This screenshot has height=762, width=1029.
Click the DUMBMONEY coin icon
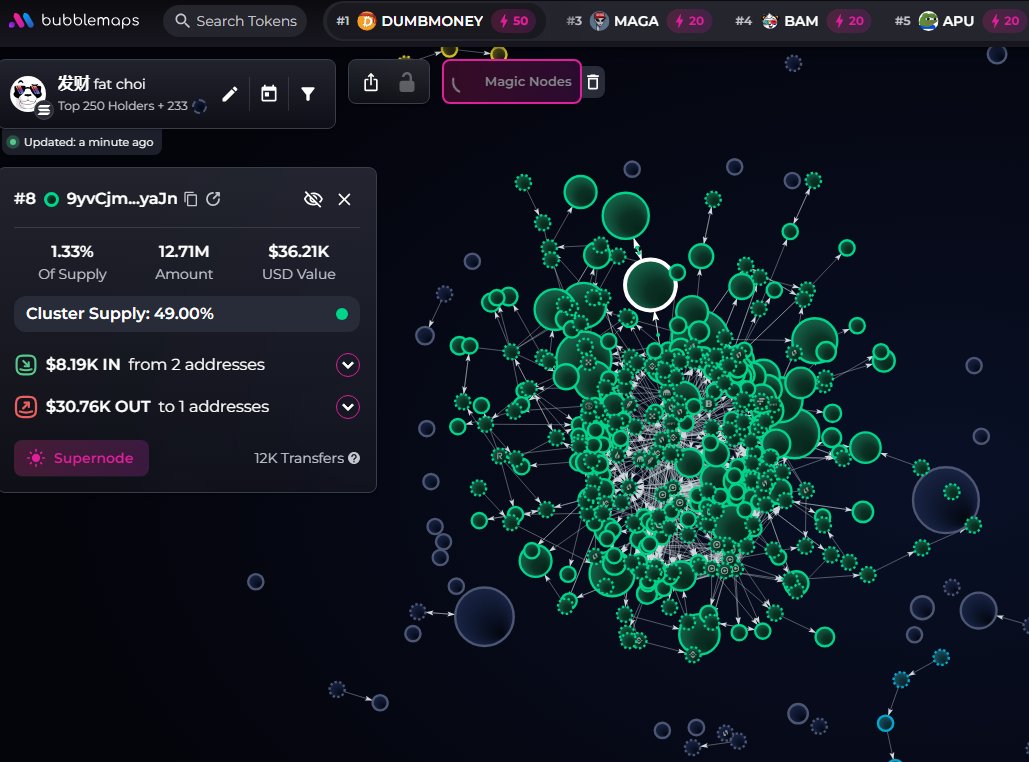pyautogui.click(x=366, y=21)
